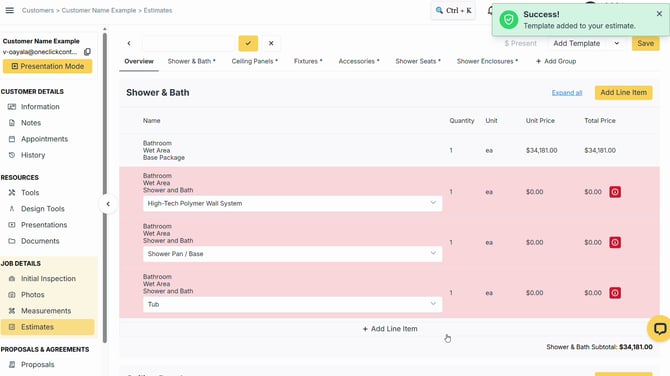Collapse the sidebar with chevron button

[108, 204]
